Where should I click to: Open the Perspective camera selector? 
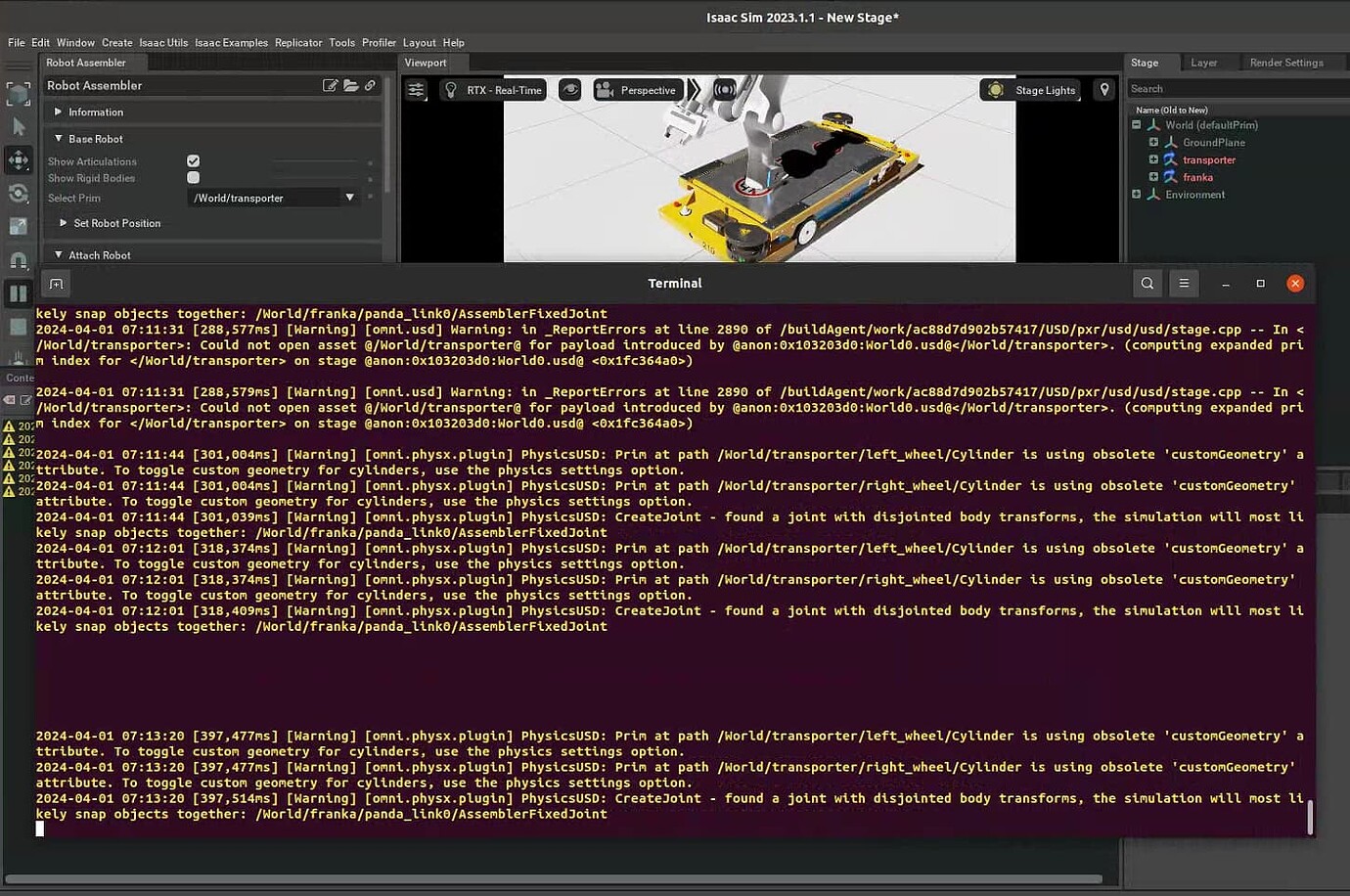tap(638, 89)
